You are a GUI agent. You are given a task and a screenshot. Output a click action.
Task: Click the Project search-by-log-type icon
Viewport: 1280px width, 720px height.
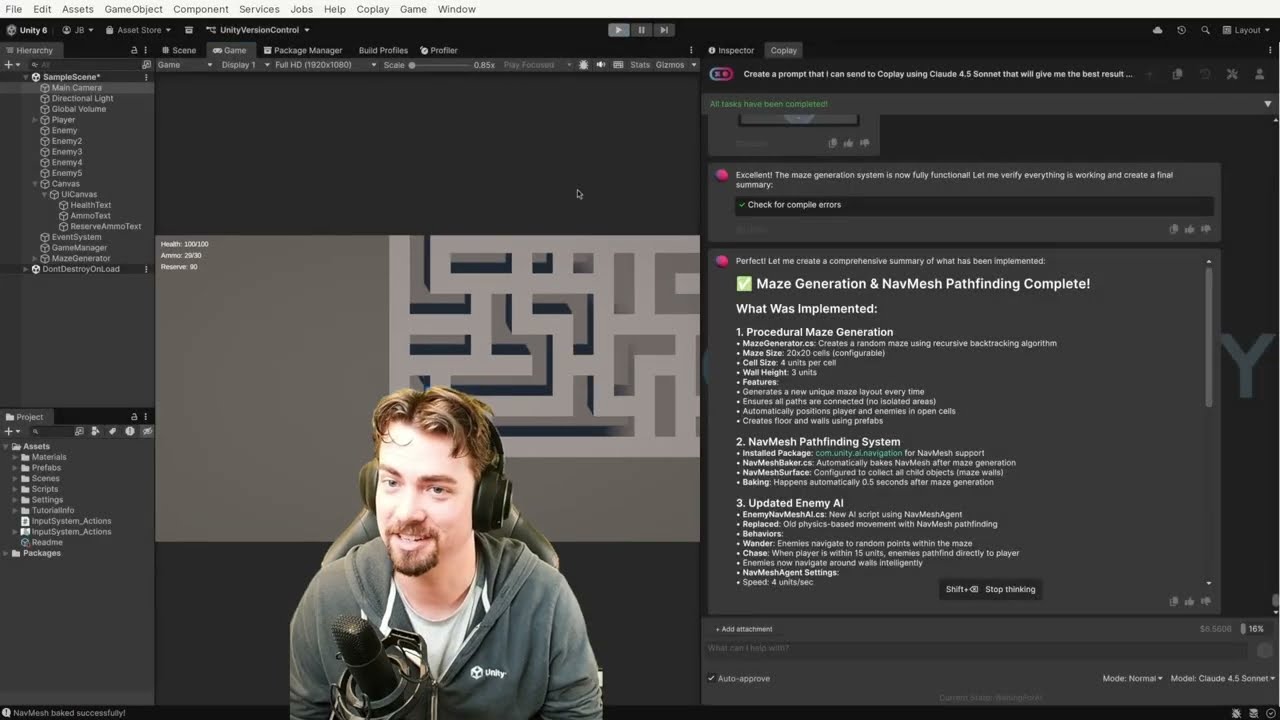click(x=129, y=431)
